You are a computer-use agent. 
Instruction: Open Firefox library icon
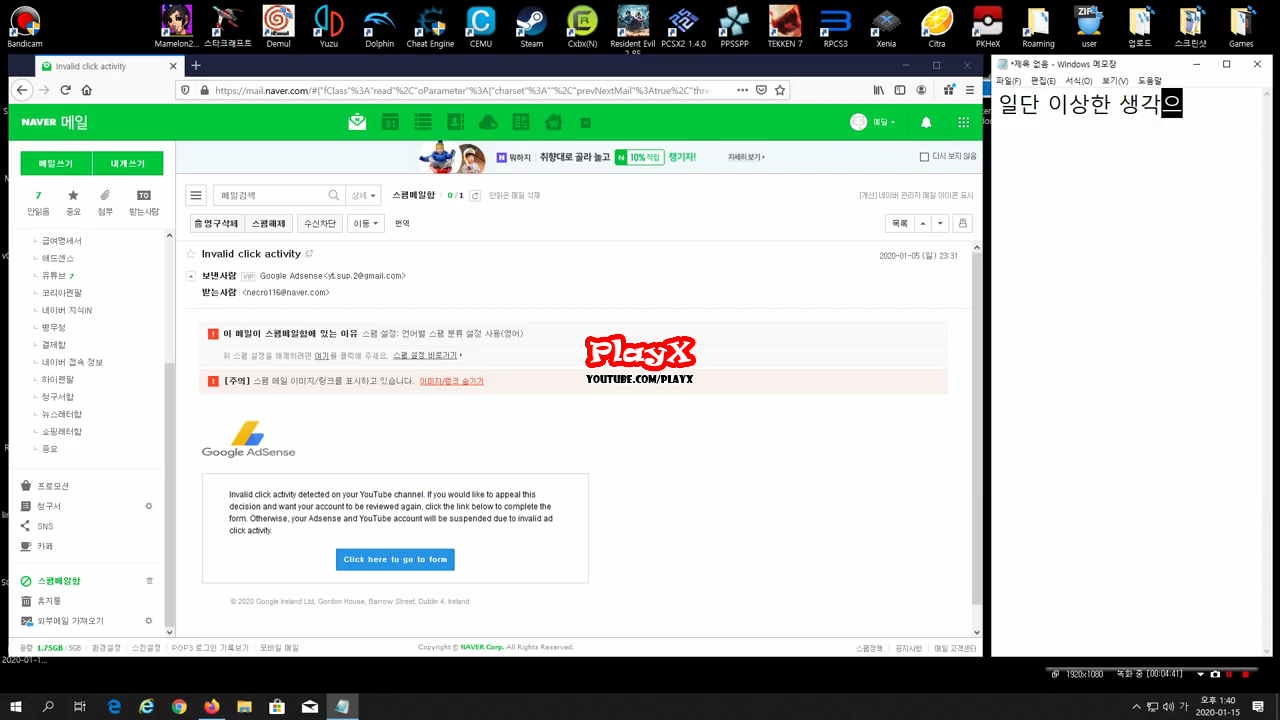point(879,89)
